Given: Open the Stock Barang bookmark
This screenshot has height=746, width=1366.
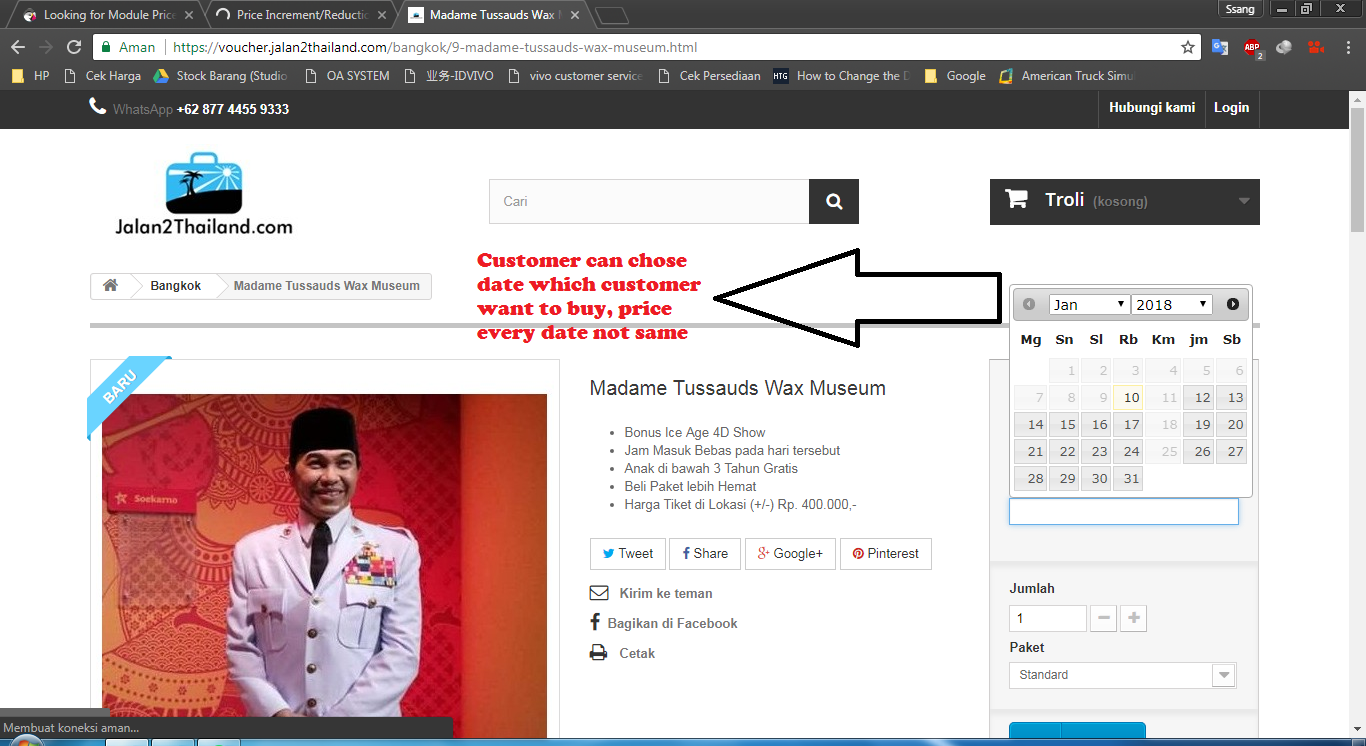Looking at the screenshot, I should [x=221, y=76].
